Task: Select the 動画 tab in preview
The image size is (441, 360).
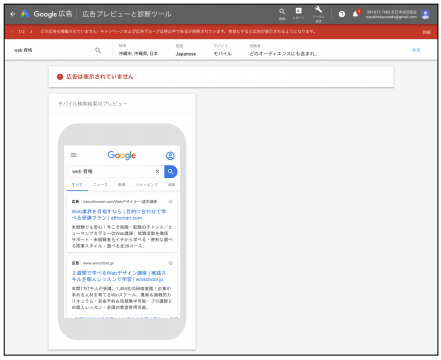Action: pos(172,185)
